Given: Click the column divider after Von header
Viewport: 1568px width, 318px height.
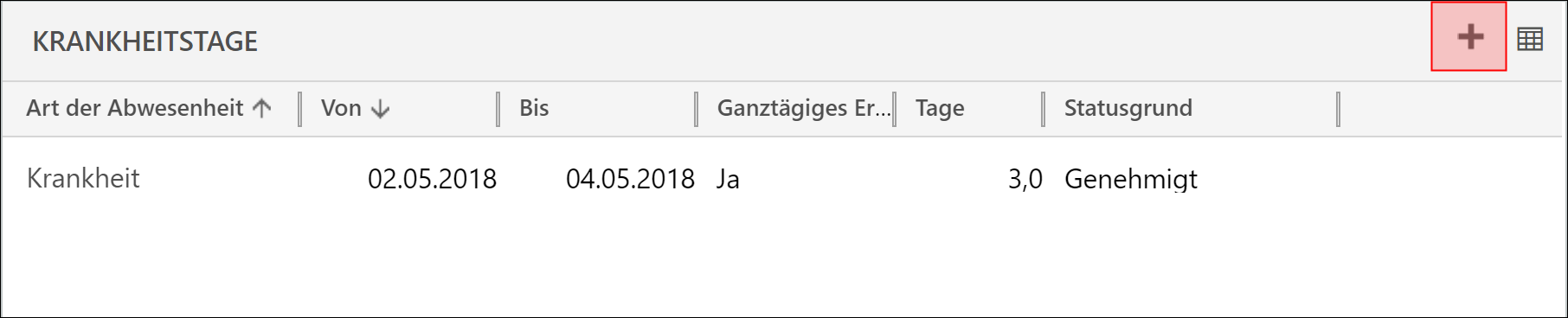Looking at the screenshot, I should point(498,109).
